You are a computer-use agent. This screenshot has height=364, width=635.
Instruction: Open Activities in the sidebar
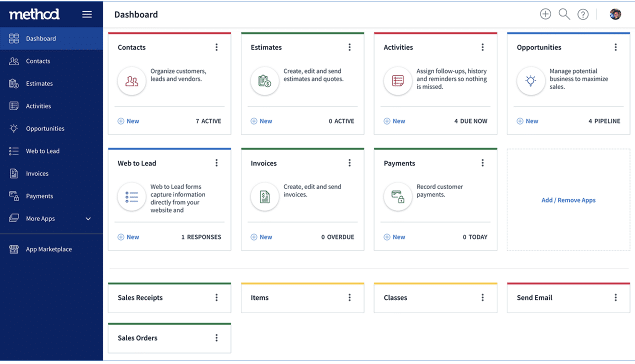51,106
